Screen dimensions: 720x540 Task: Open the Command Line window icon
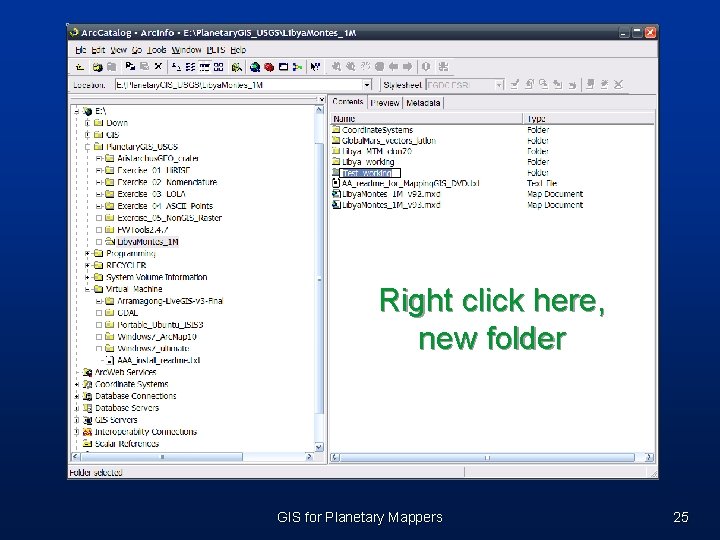pyautogui.click(x=283, y=67)
